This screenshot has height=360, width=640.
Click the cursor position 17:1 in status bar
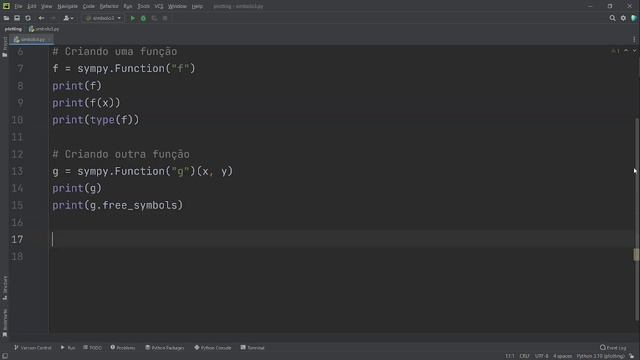[510, 356]
